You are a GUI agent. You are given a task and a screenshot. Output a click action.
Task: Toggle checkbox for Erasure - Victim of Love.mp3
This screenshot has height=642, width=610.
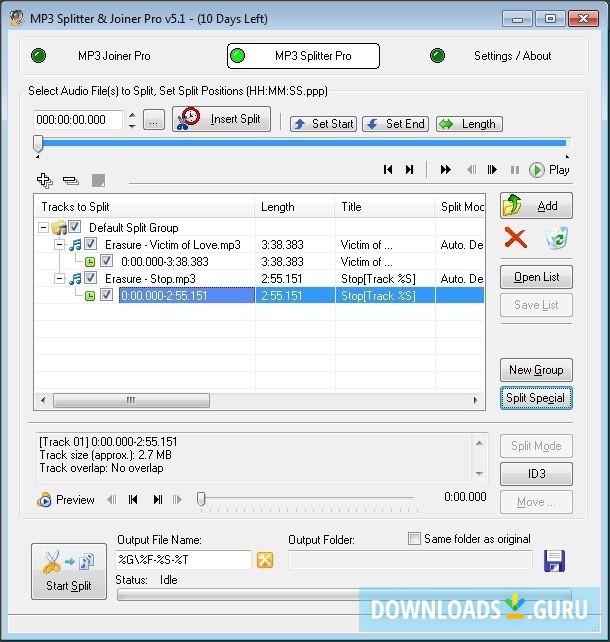(90, 244)
